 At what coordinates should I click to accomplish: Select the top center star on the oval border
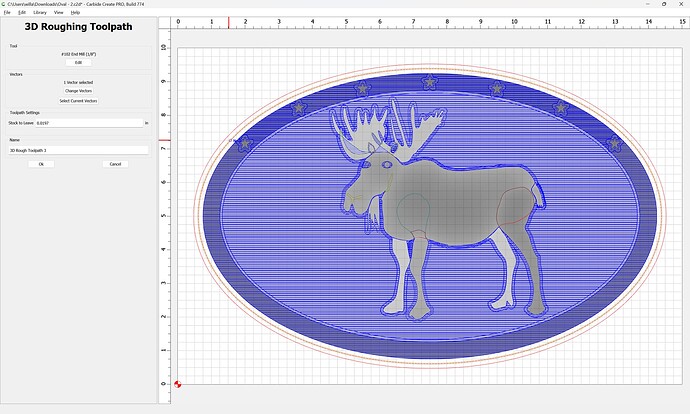(x=429, y=82)
